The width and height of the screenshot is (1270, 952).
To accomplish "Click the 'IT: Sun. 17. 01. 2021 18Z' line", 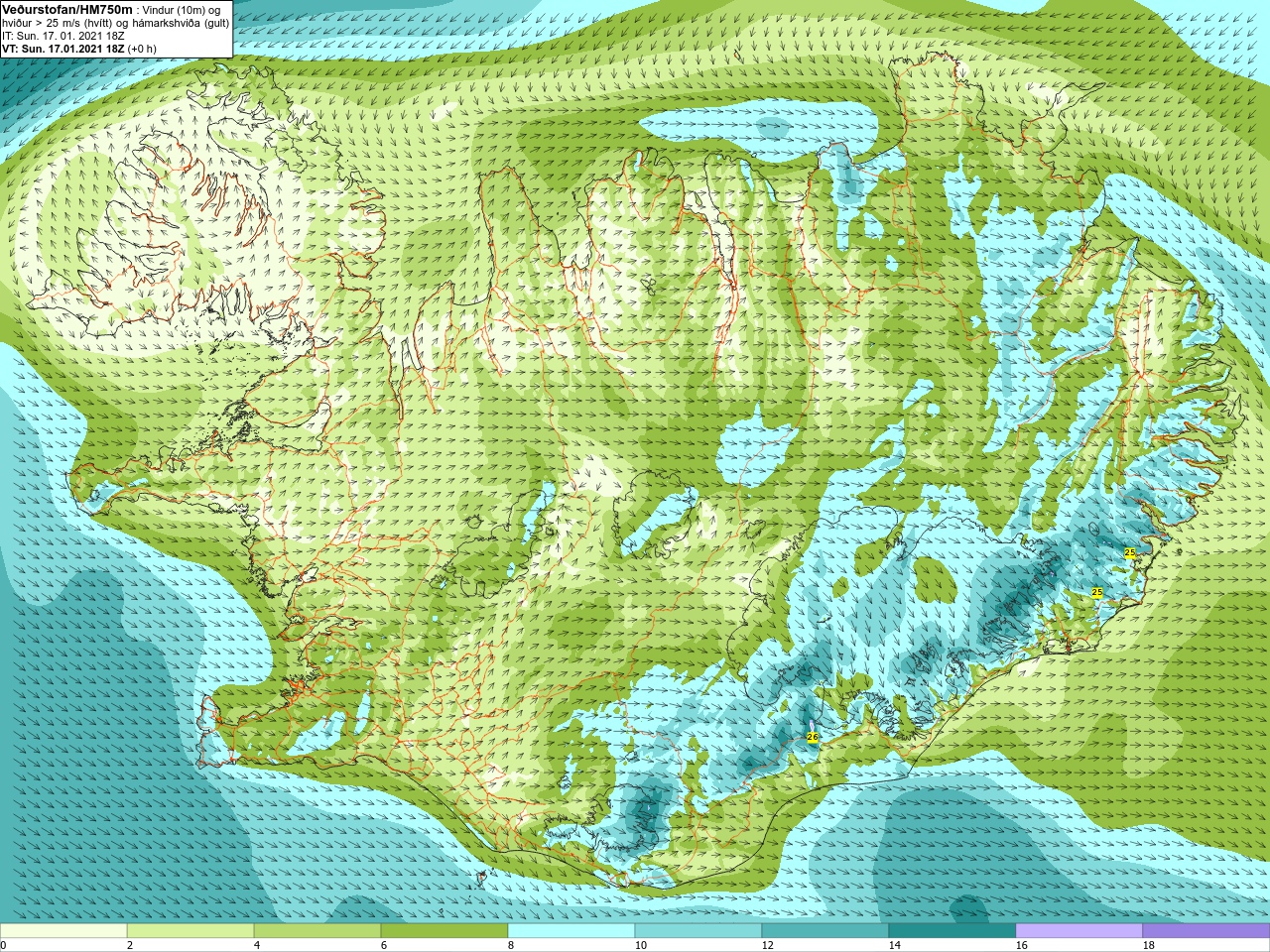I will (63, 36).
